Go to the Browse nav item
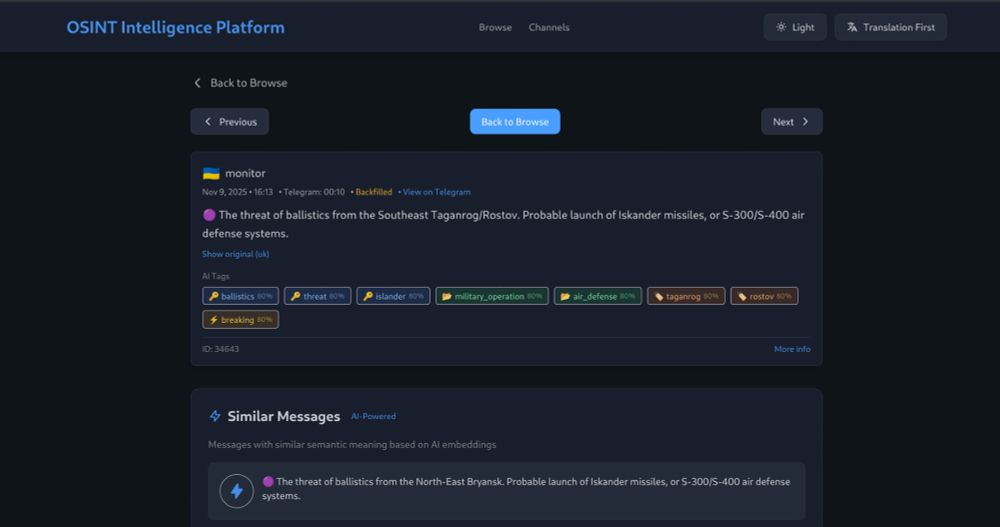Screen dimensions: 1000x527 click(x=495, y=27)
